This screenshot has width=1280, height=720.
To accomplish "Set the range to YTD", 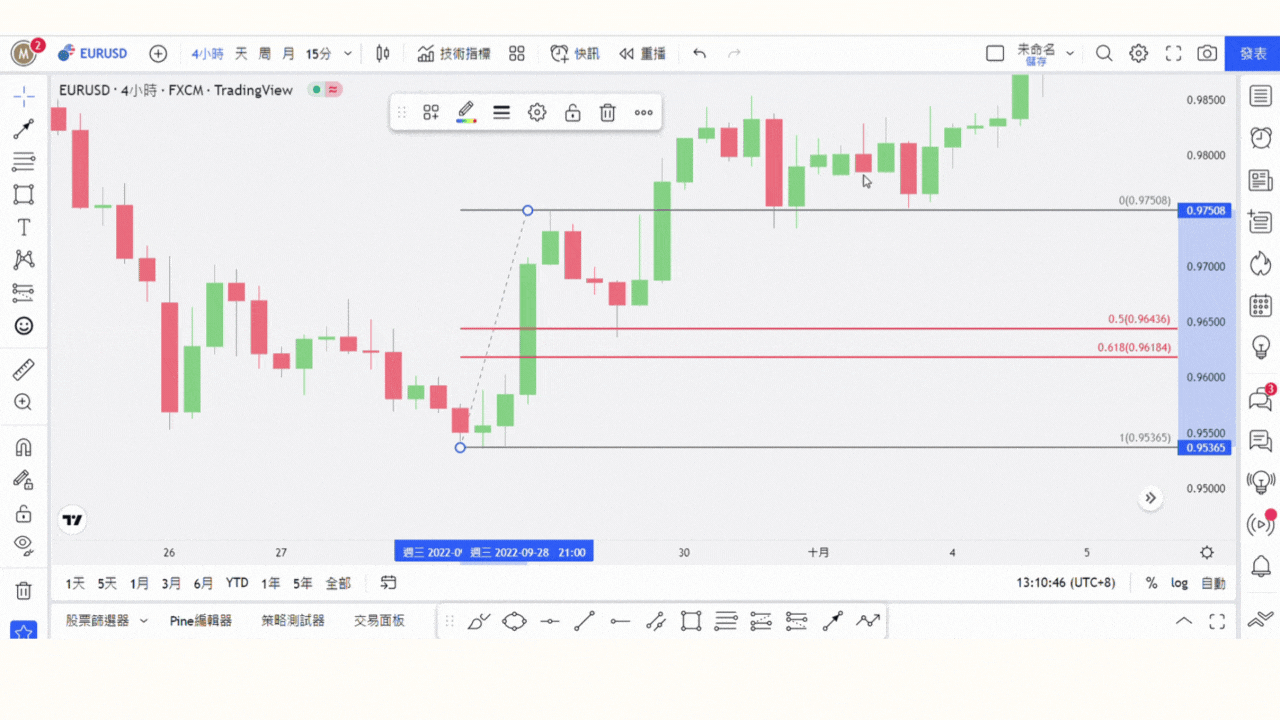I will [x=237, y=583].
